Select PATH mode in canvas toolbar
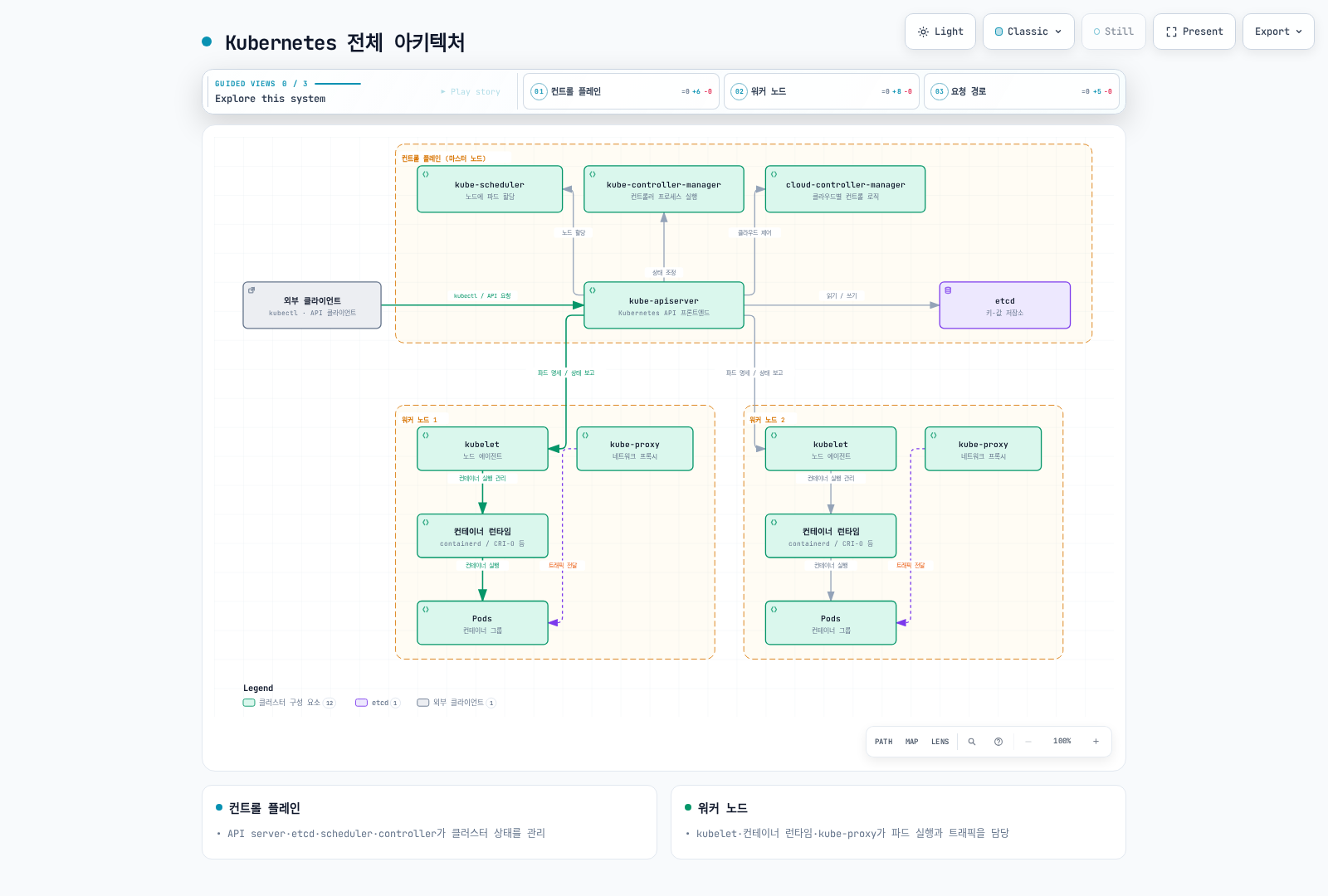 (x=883, y=742)
